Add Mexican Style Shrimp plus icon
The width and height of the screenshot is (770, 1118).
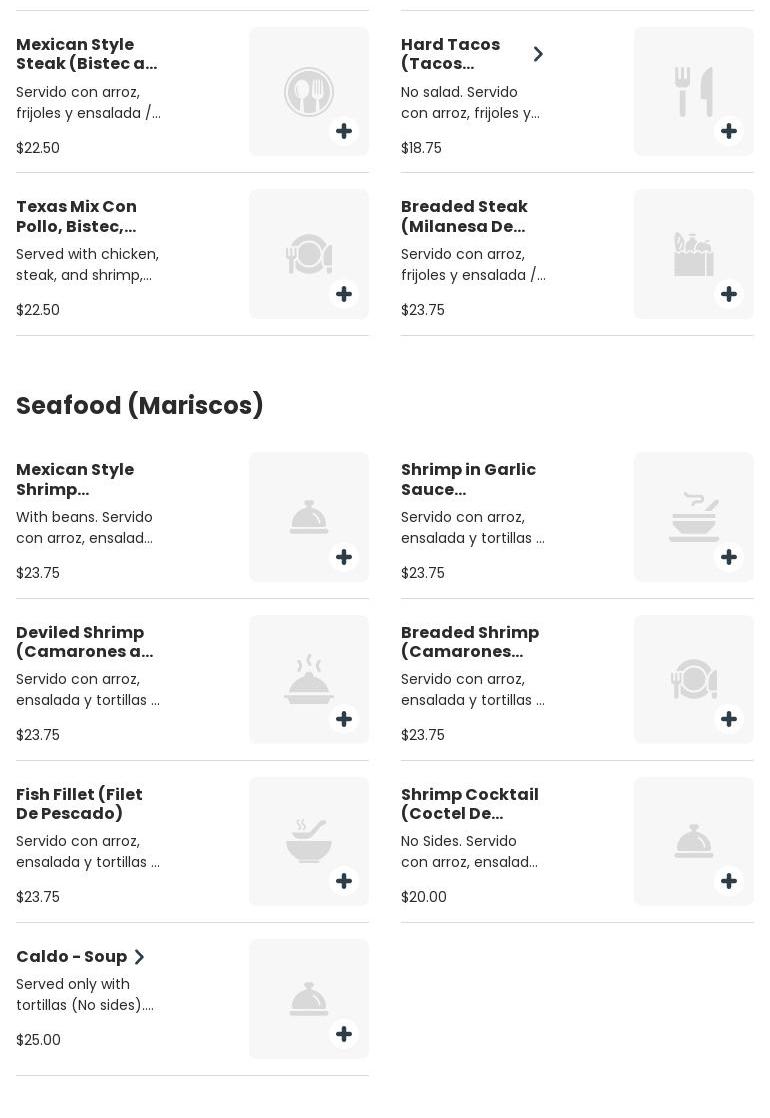coord(344,557)
